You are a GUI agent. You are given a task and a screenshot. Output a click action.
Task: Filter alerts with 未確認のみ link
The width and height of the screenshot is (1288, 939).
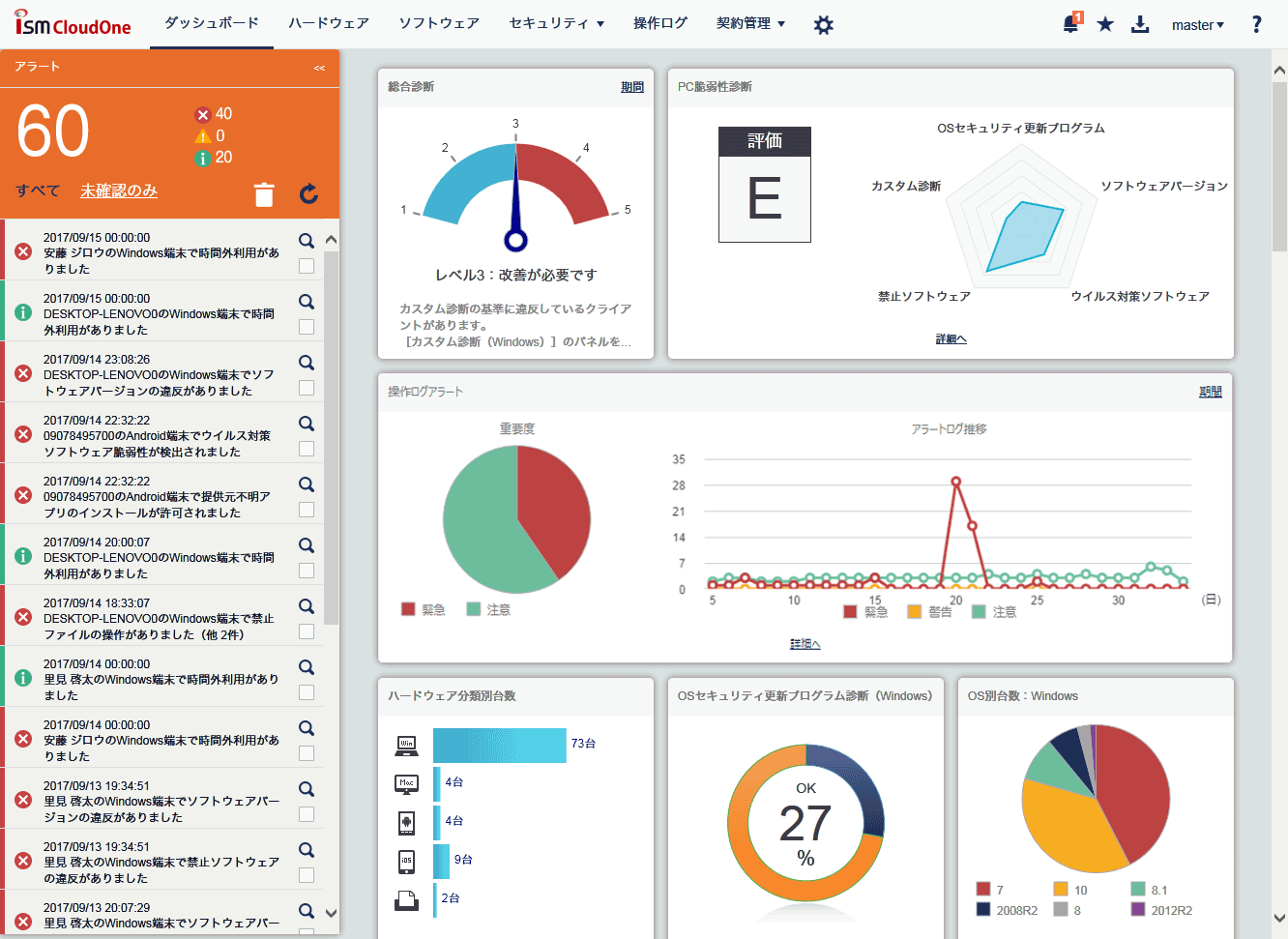(x=119, y=191)
